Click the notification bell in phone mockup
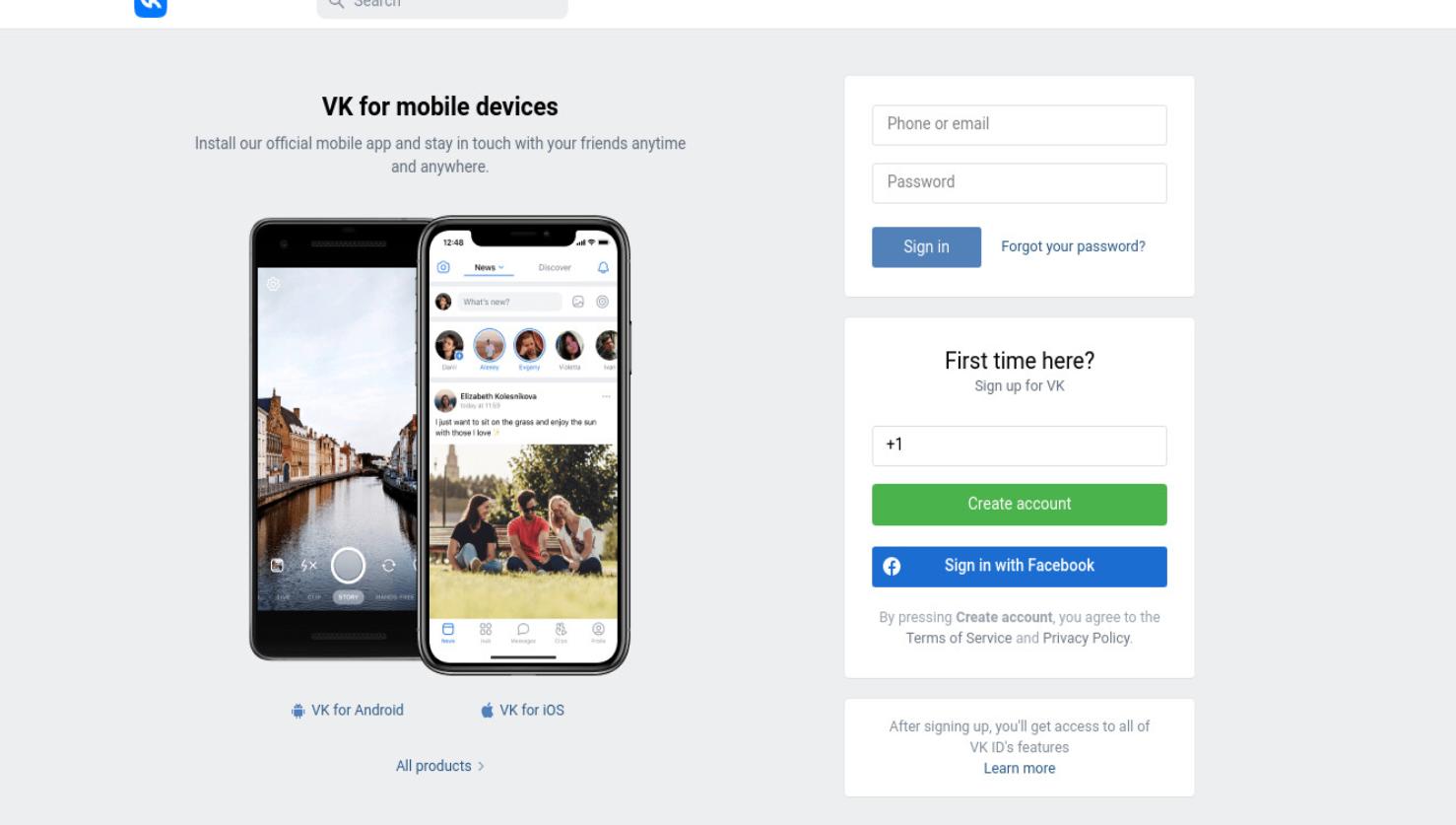The width and height of the screenshot is (1456, 825). click(603, 267)
